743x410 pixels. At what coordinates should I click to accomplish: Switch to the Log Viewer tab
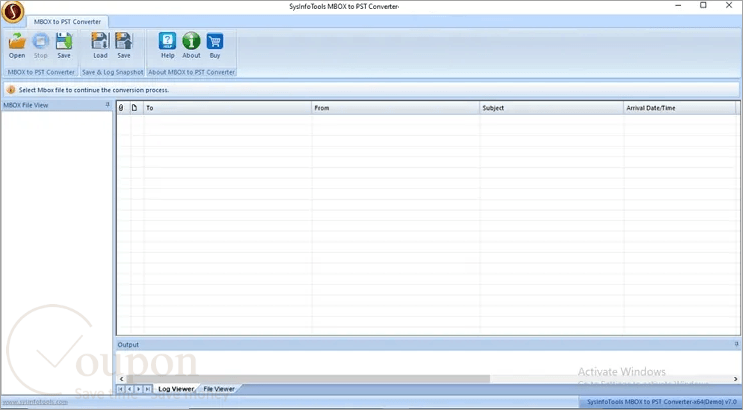(x=176, y=389)
